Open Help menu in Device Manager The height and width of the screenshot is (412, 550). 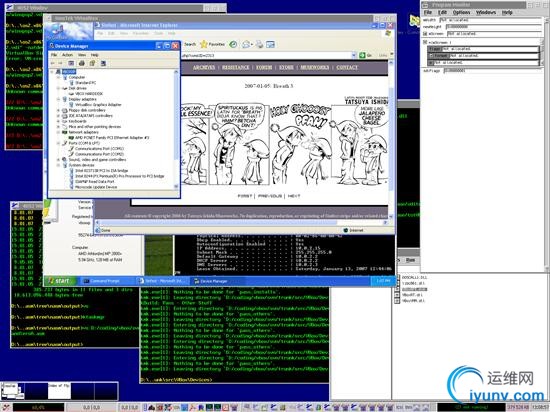pos(94,55)
